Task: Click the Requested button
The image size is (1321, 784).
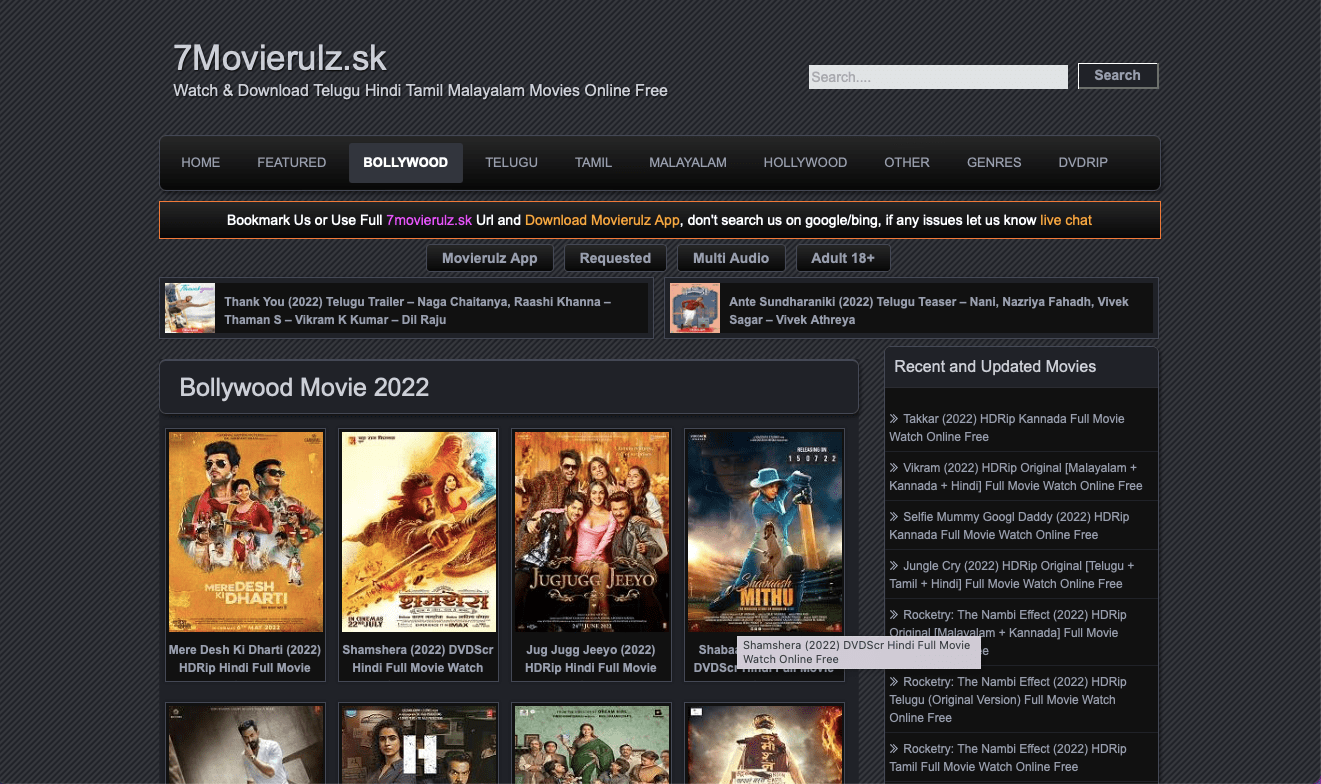Action: tap(615, 258)
